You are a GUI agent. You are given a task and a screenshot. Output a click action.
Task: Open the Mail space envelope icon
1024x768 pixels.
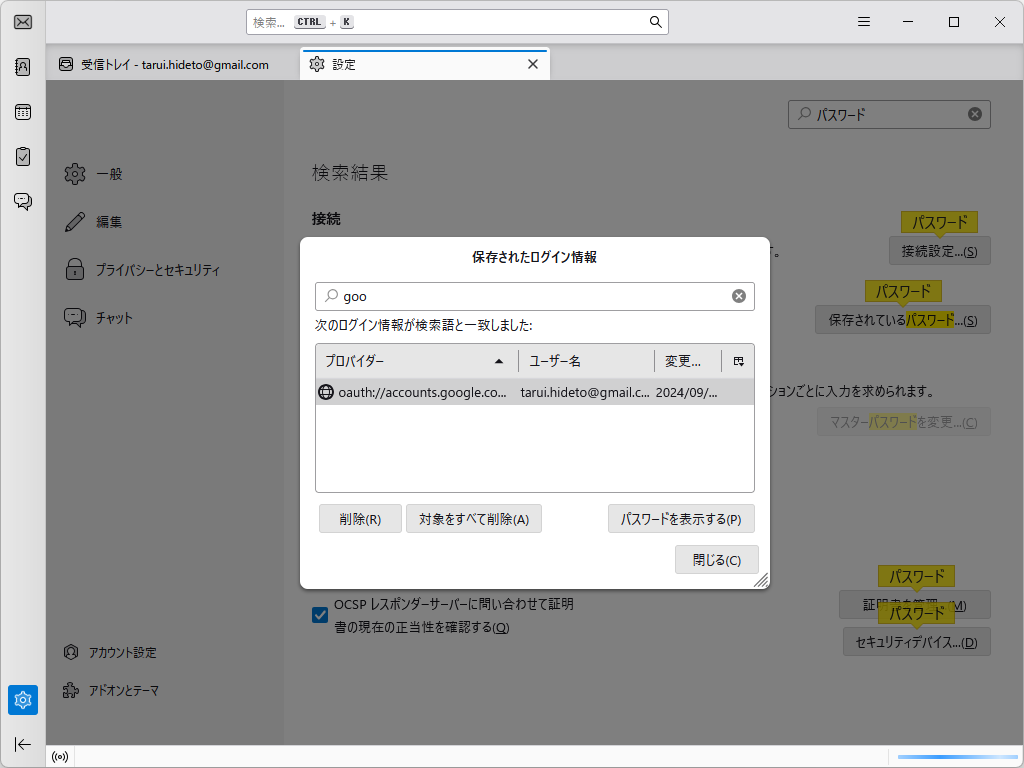[x=22, y=21]
